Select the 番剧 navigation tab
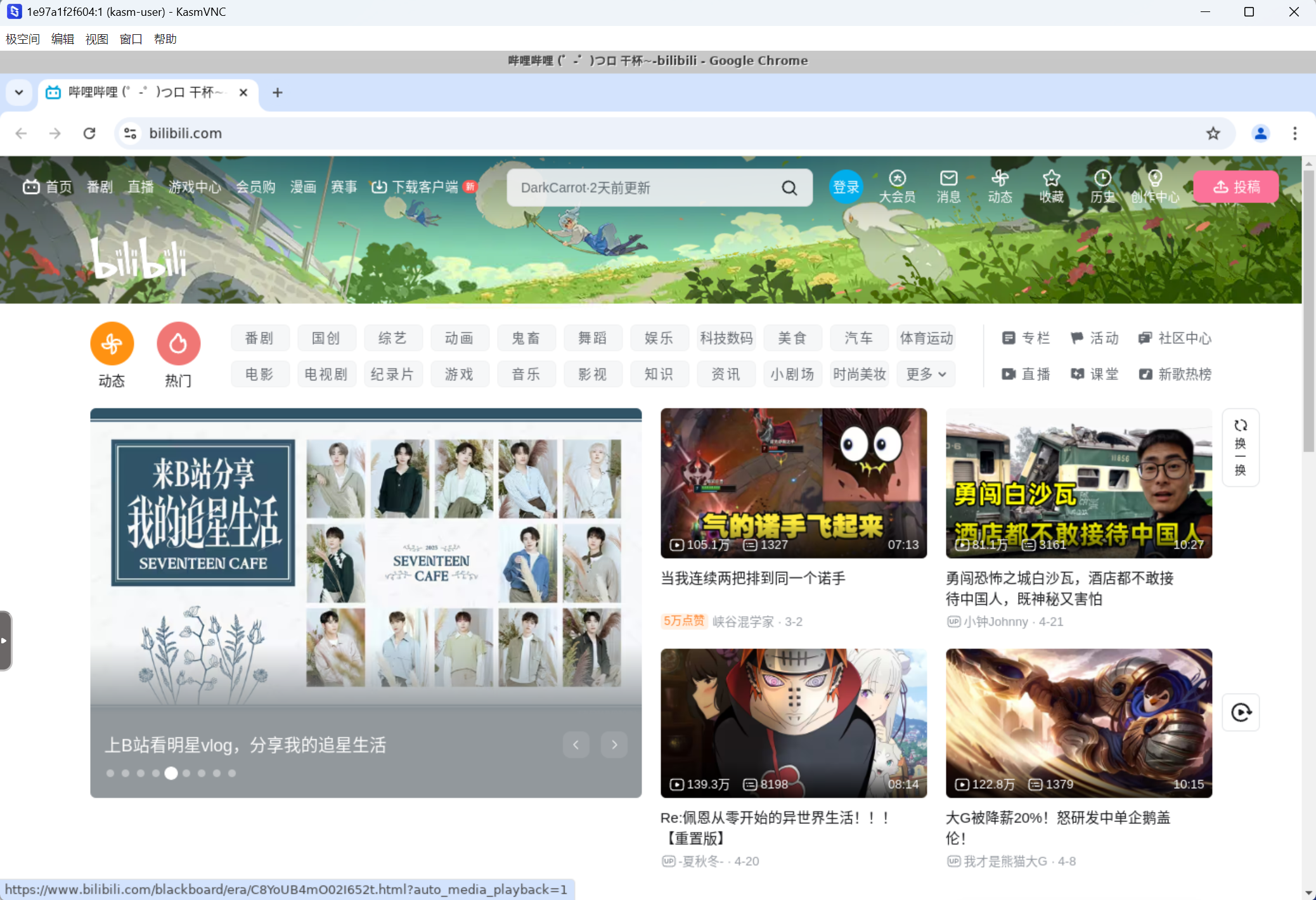This screenshot has width=1316, height=900. pos(100,187)
